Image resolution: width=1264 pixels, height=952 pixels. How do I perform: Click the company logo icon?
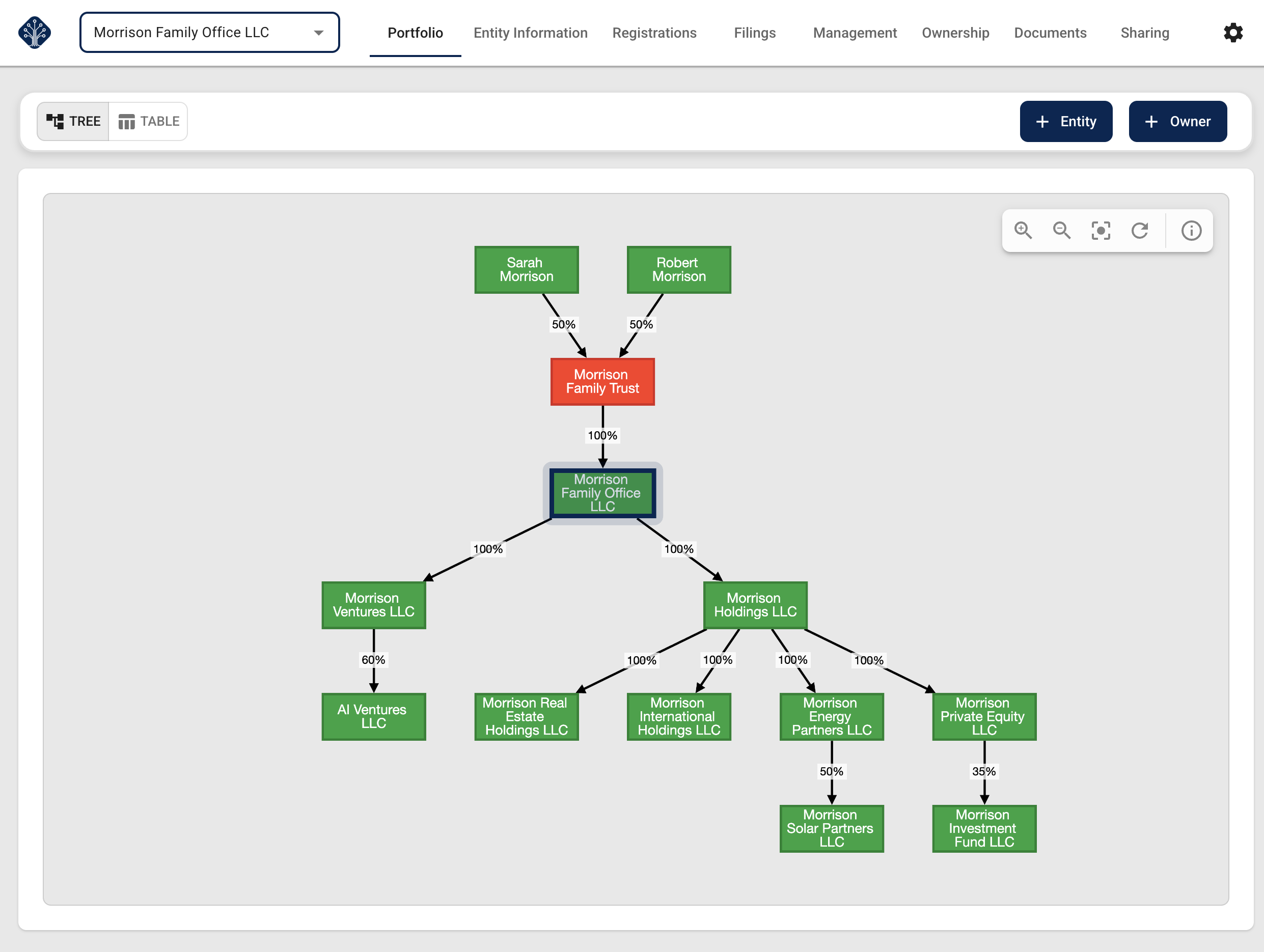34,33
